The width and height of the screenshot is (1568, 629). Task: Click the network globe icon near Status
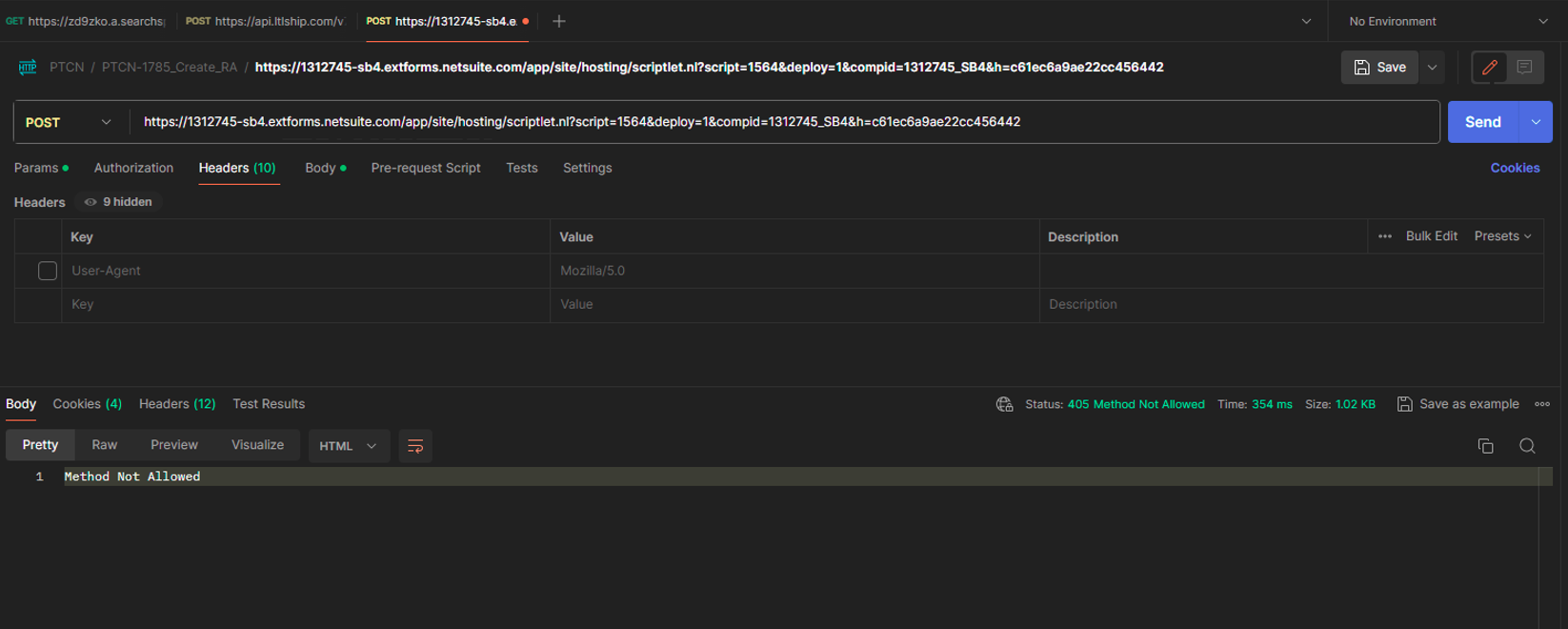click(1004, 404)
